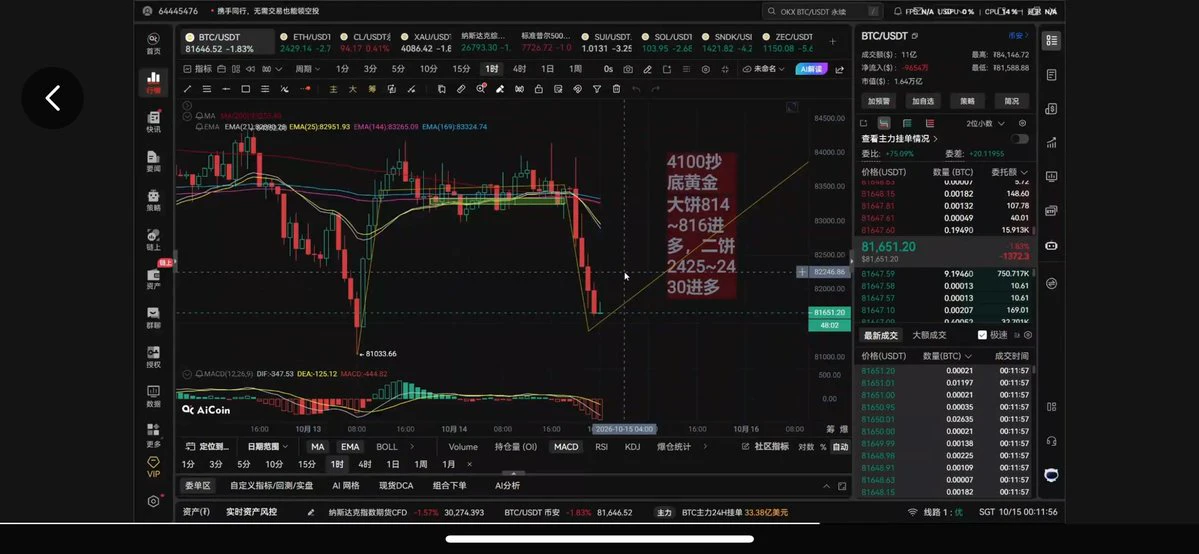Viewport: 1199px width, 554px height.
Task: Open the 委托额 column dropdown
Action: point(1009,172)
